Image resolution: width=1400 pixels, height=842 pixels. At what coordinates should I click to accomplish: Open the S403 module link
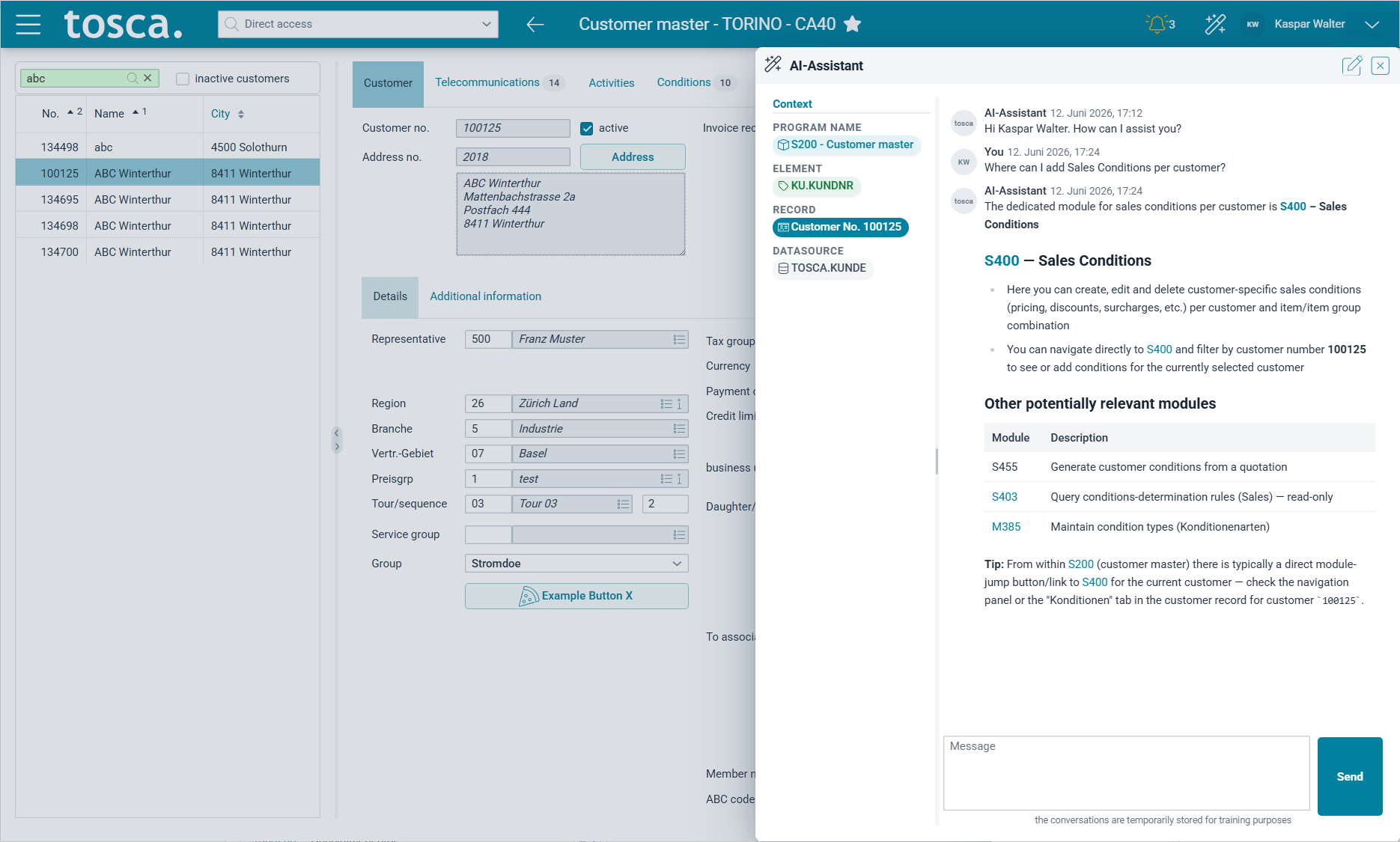(x=1004, y=497)
